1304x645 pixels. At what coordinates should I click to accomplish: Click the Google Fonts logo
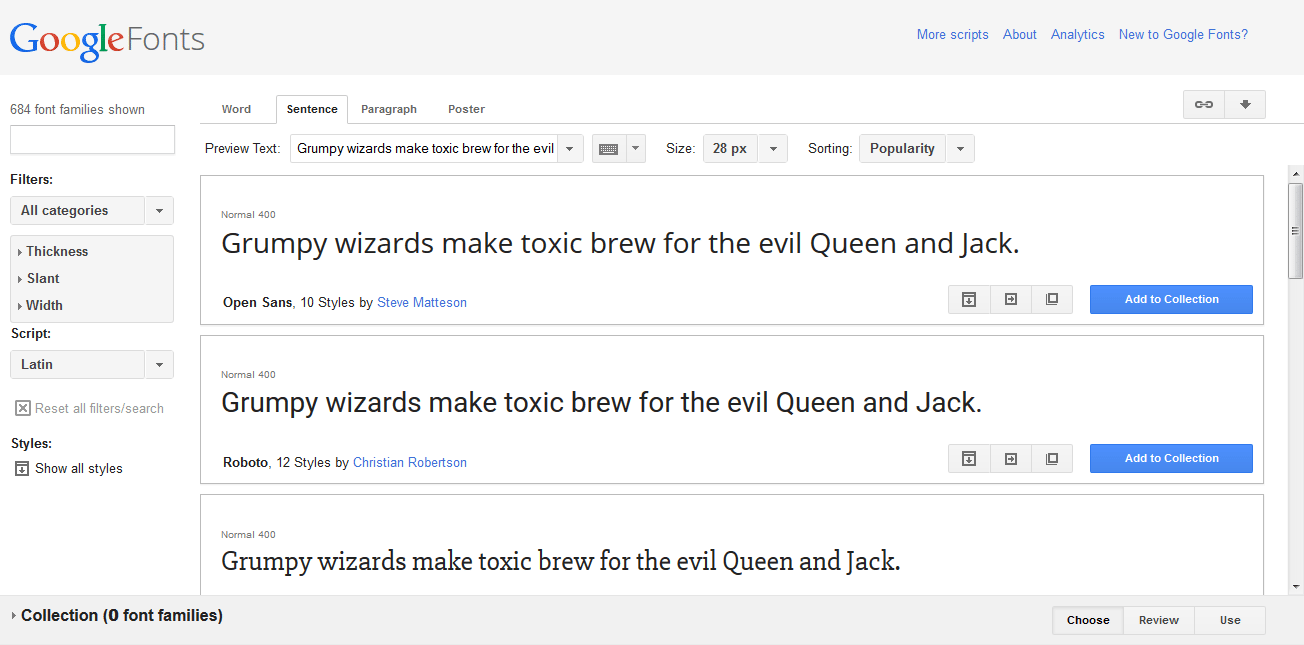coord(107,40)
